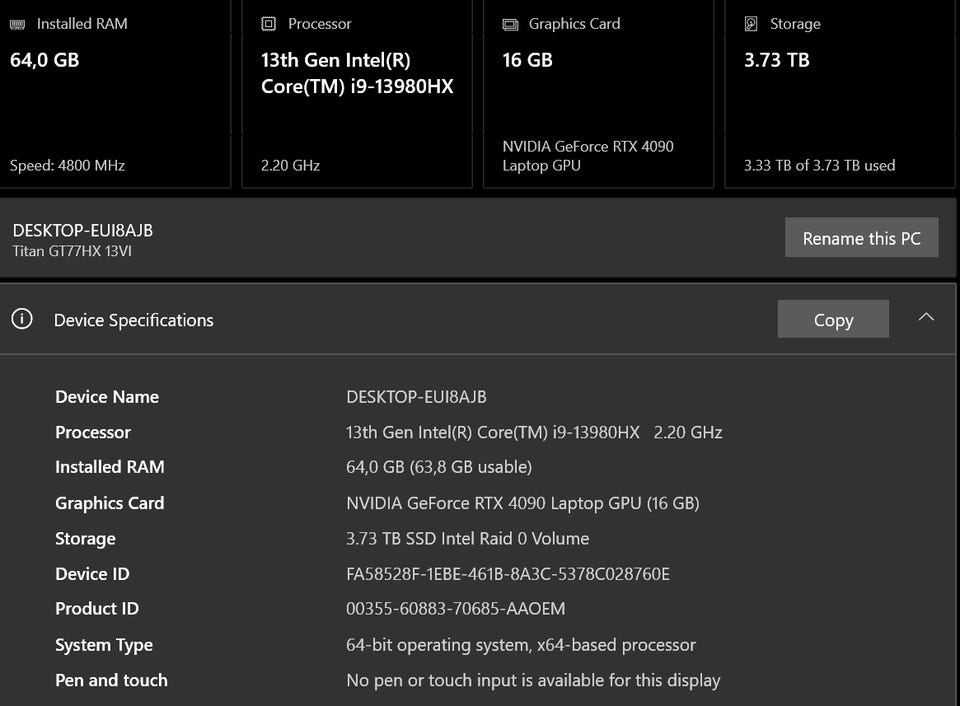Select Device ID value FA58528F-1EBE-461B-8A3C-5378C028760E
The width and height of the screenshot is (960, 706).
point(508,574)
